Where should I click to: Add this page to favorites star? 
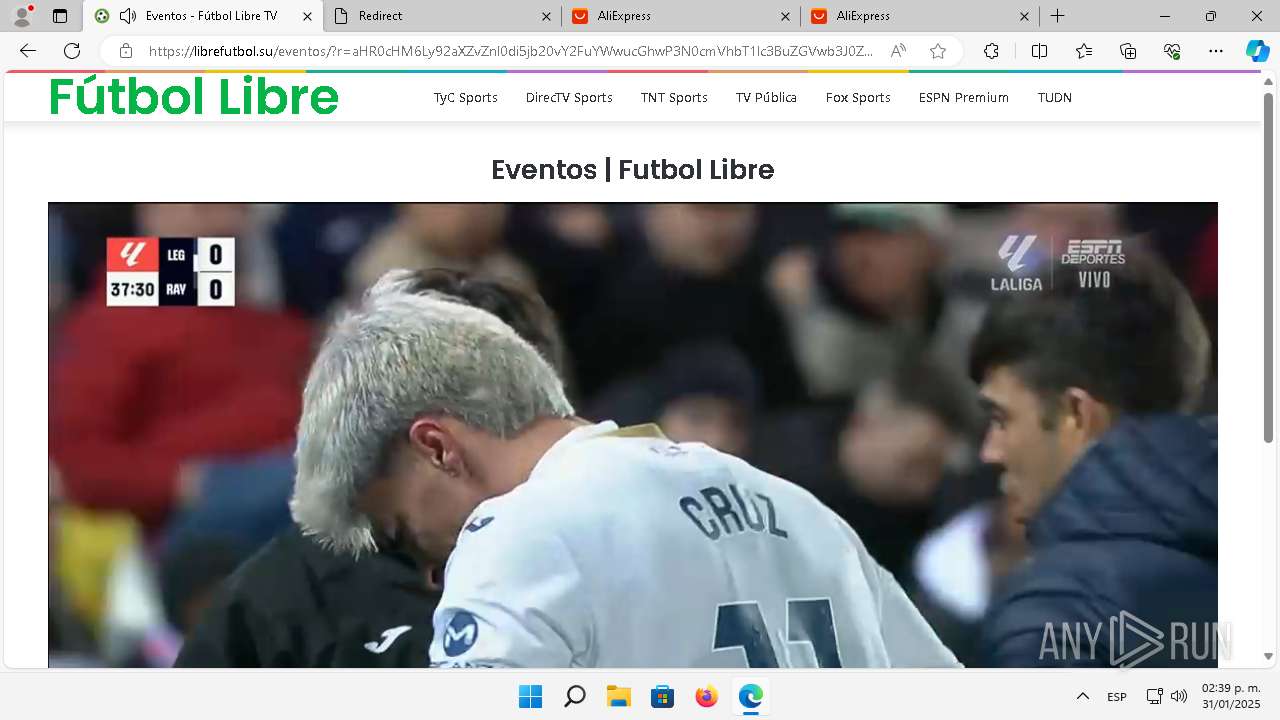938,51
